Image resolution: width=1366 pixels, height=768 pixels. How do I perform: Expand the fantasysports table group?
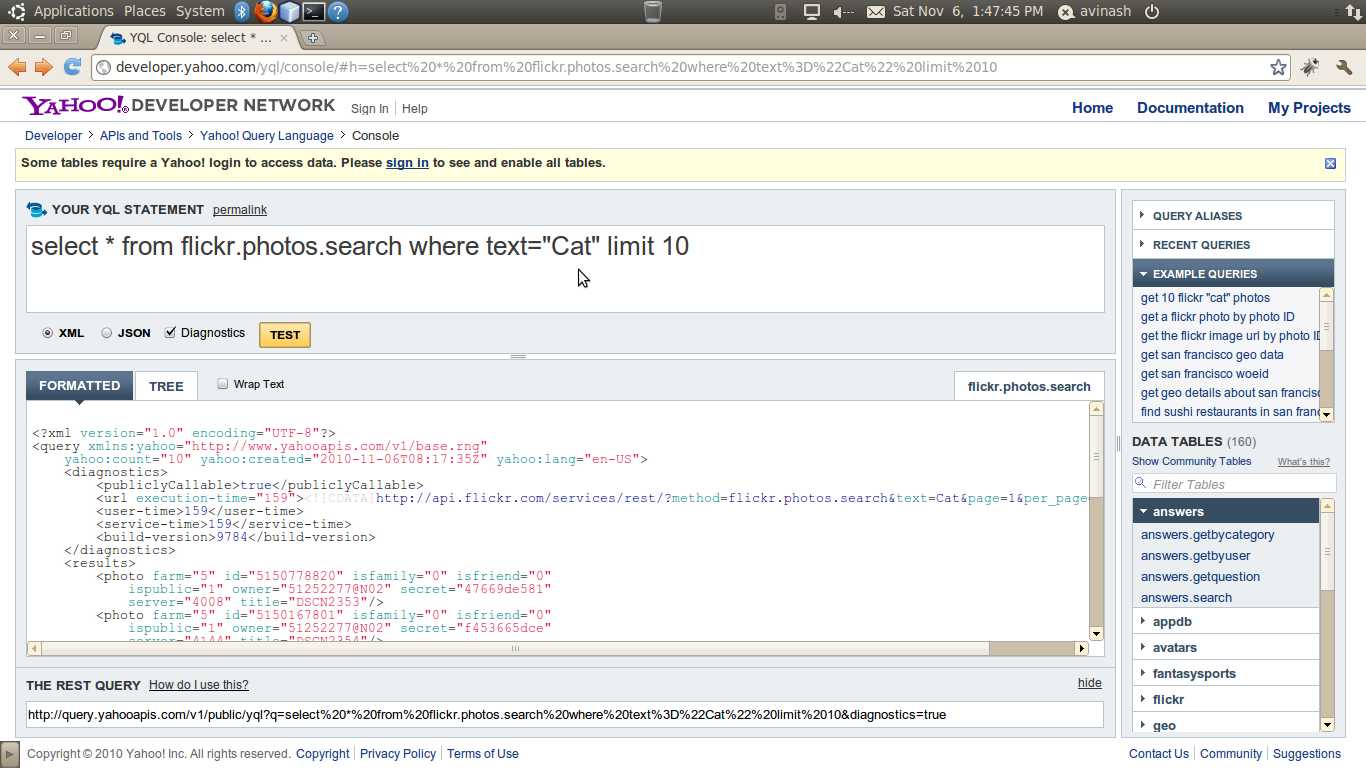(x=1226, y=673)
